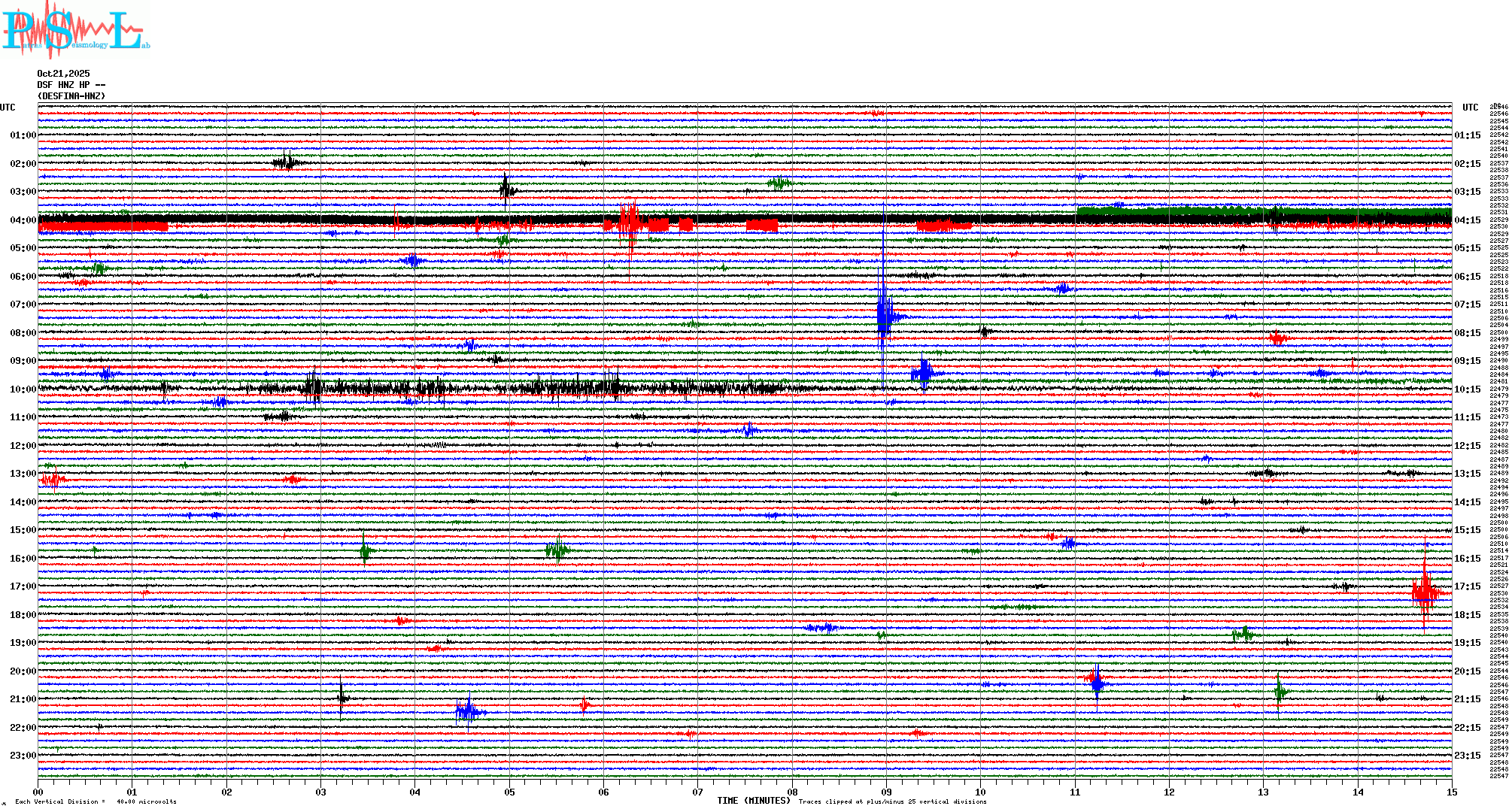Click the Oct21,2025 date label
The width and height of the screenshot is (1512, 812).
click(x=63, y=74)
